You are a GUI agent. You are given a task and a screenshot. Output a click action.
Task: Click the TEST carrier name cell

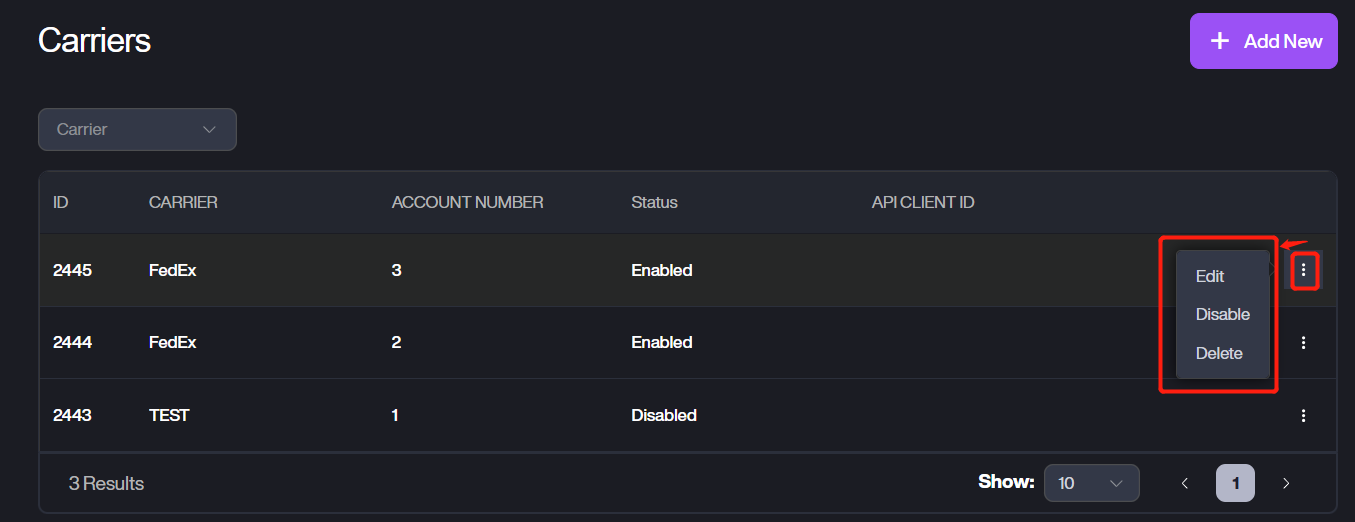coord(169,415)
